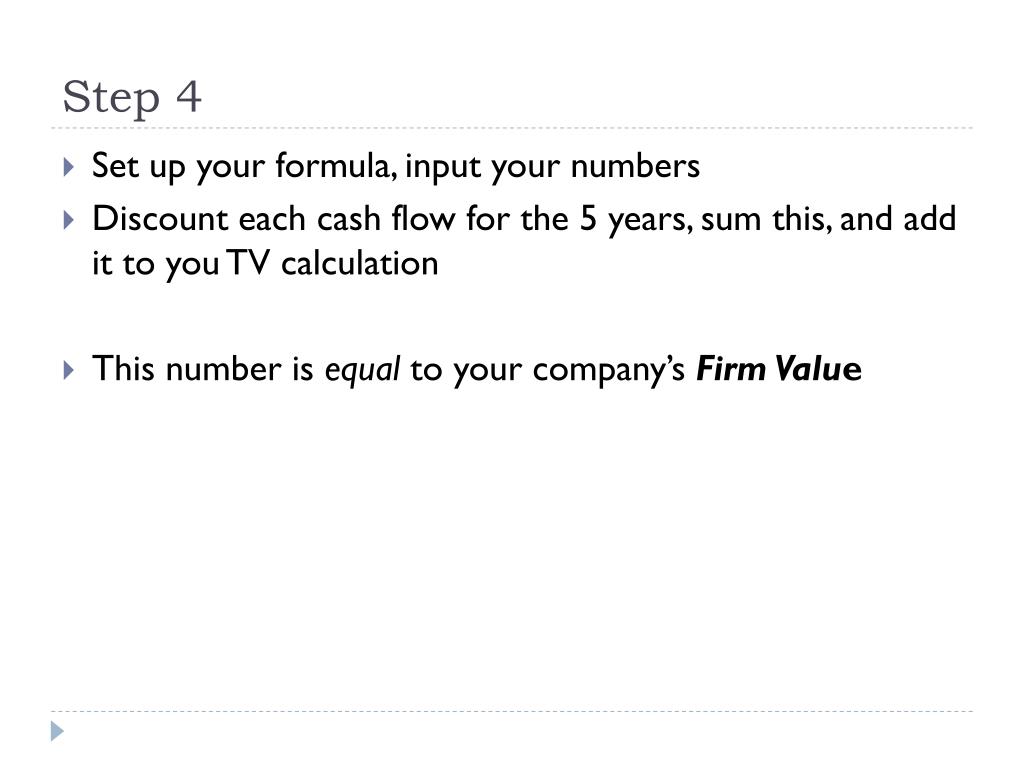1024x768 pixels.
Task: Click the word "Discount" in the second bullet
Action: pyautogui.click(x=160, y=219)
